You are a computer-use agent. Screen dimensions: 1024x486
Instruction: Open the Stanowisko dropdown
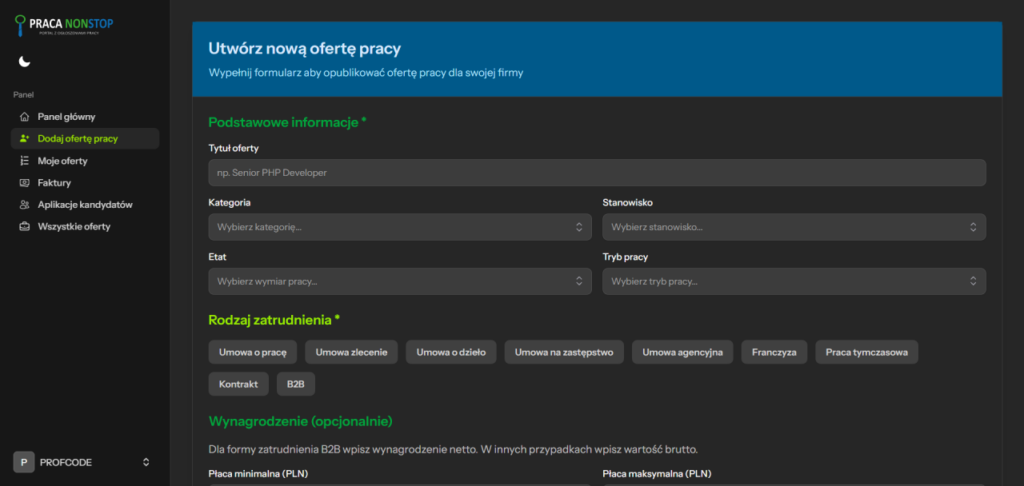793,227
